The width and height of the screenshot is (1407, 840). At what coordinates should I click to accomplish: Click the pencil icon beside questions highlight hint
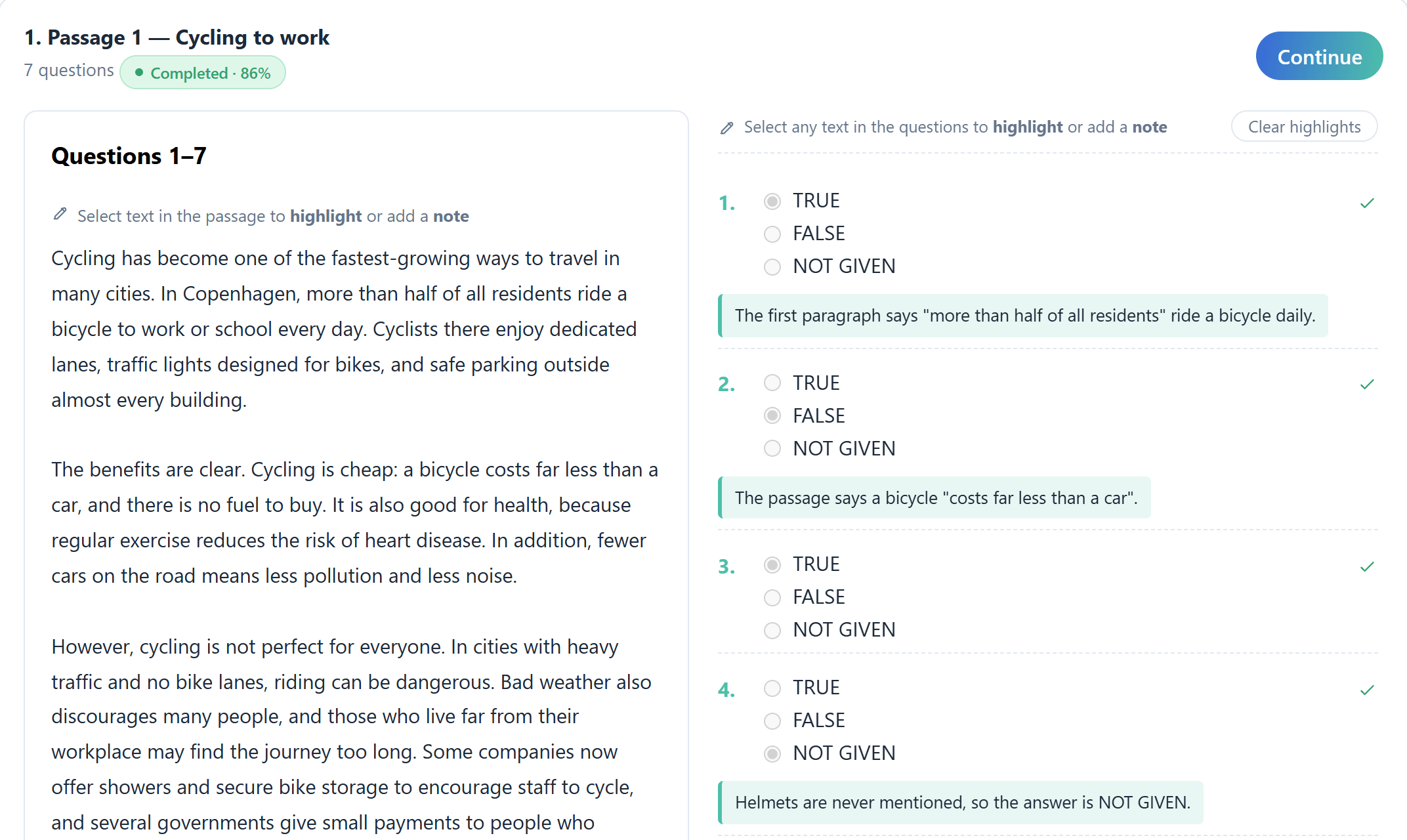tap(726, 127)
